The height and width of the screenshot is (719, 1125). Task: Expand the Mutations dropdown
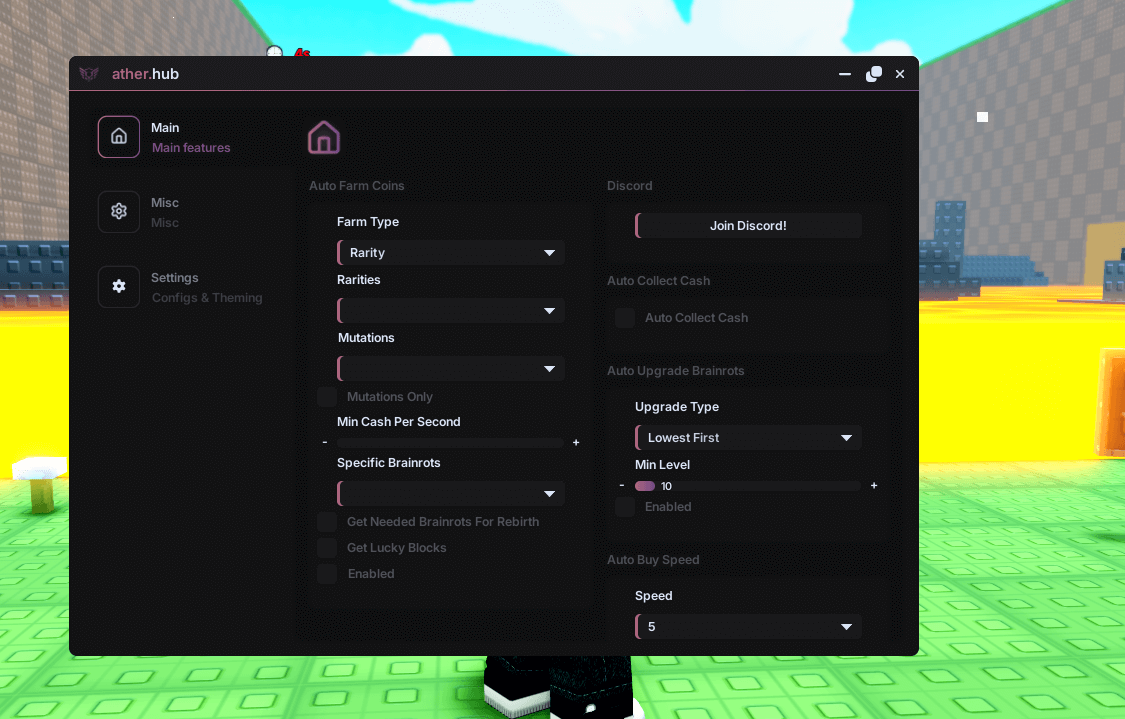pos(451,369)
